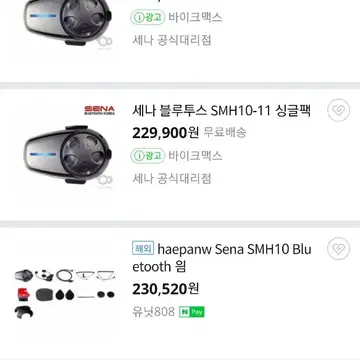
Task: Select the 230,520원 price
Action: [x=165, y=289]
